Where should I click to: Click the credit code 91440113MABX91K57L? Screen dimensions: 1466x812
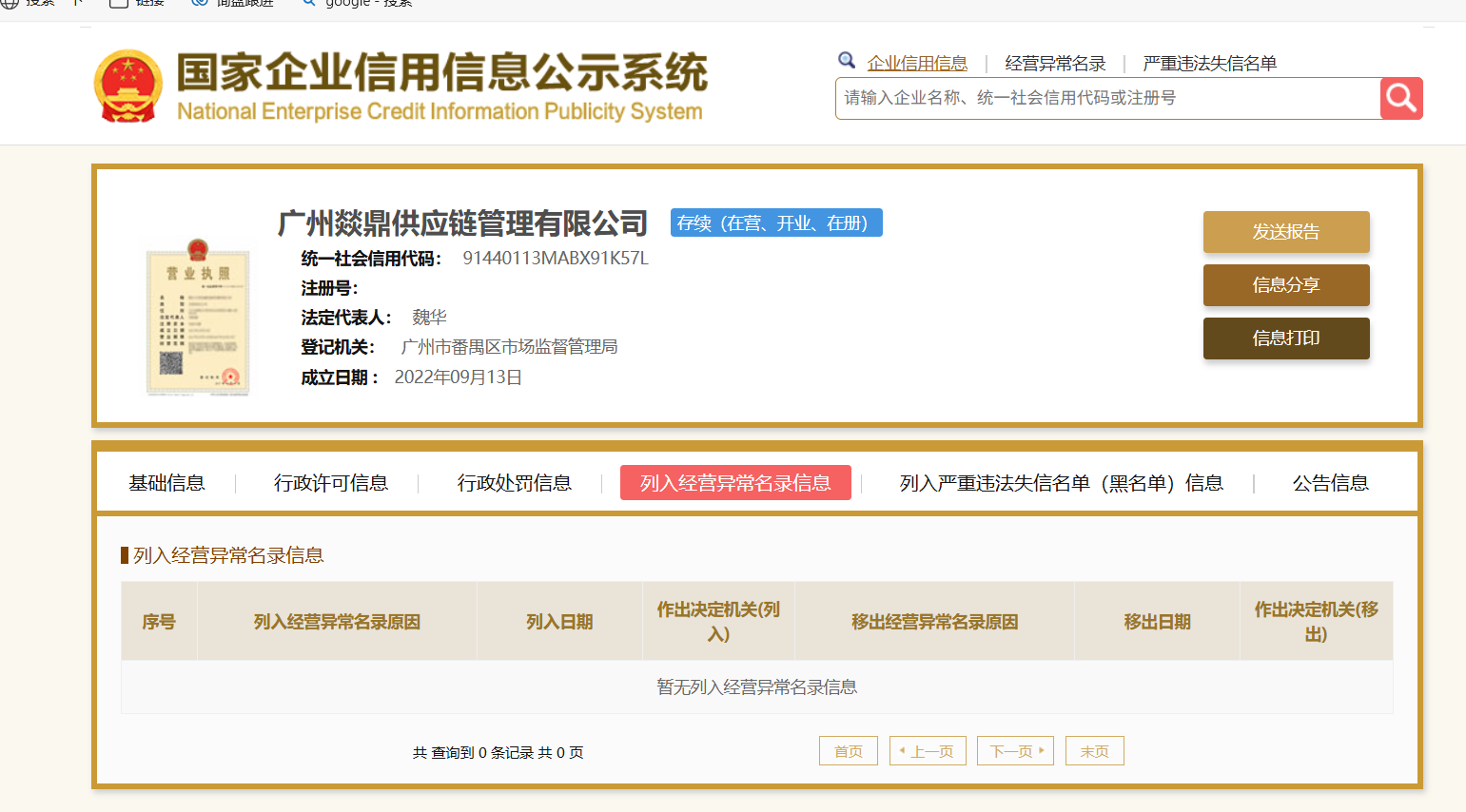(x=556, y=259)
